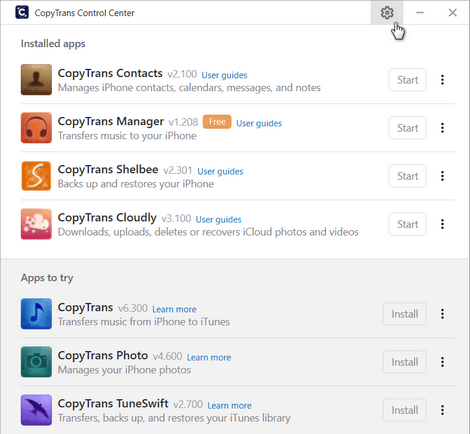
Task: Minimize the CopyTrans Control Center window
Action: (x=420, y=13)
